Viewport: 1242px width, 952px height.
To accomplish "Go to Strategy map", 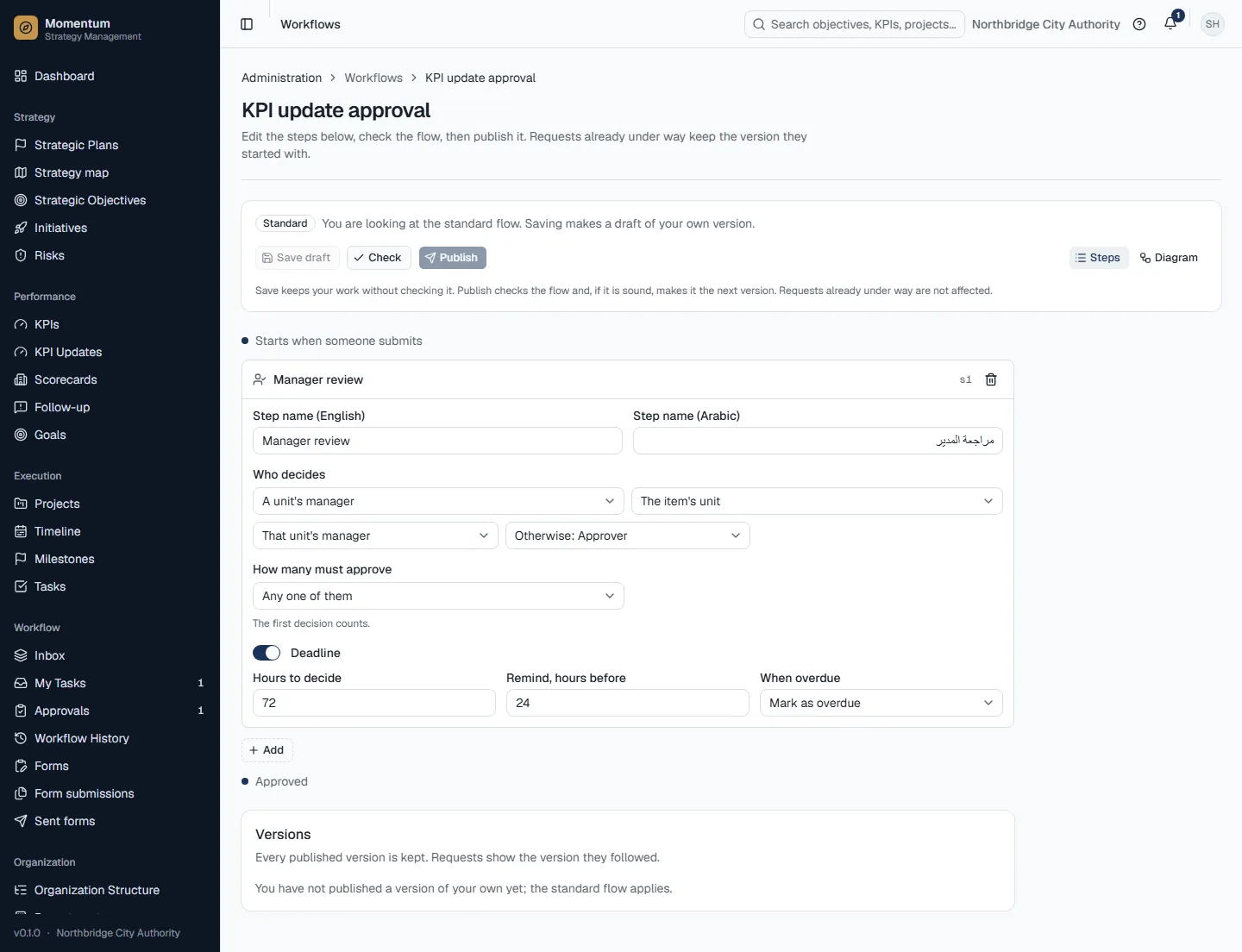I will pos(110,172).
